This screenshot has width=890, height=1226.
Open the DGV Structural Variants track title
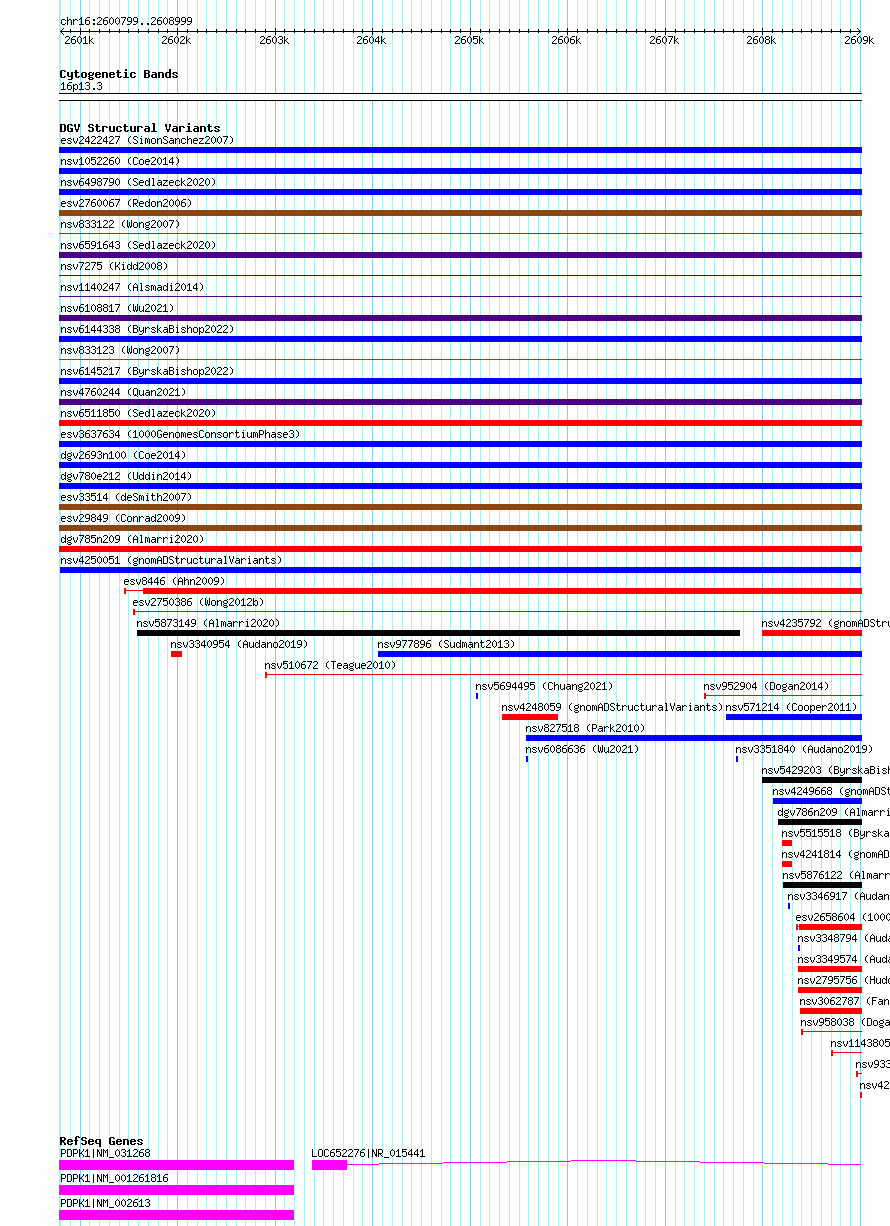[x=140, y=128]
